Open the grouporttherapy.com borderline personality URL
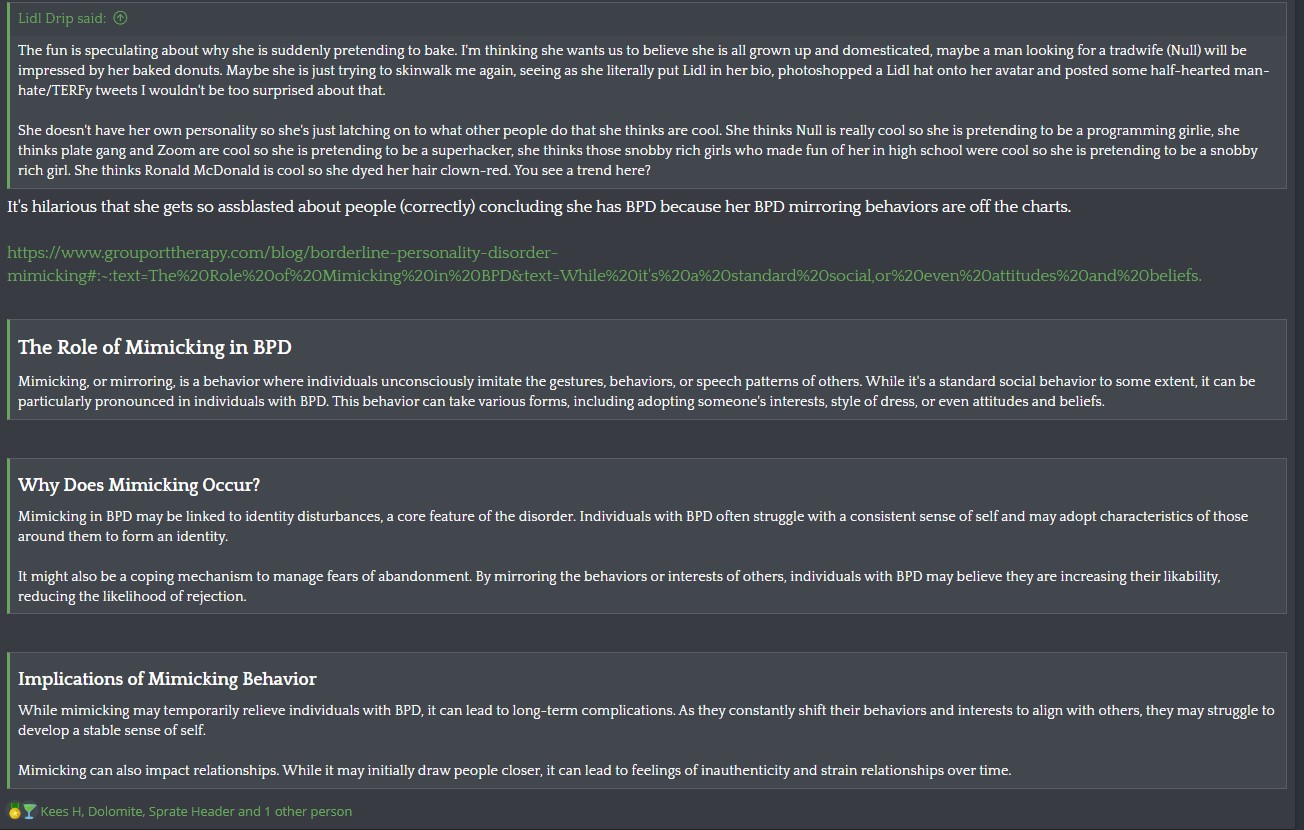The width and height of the screenshot is (1304, 830). pyautogui.click(x=604, y=264)
